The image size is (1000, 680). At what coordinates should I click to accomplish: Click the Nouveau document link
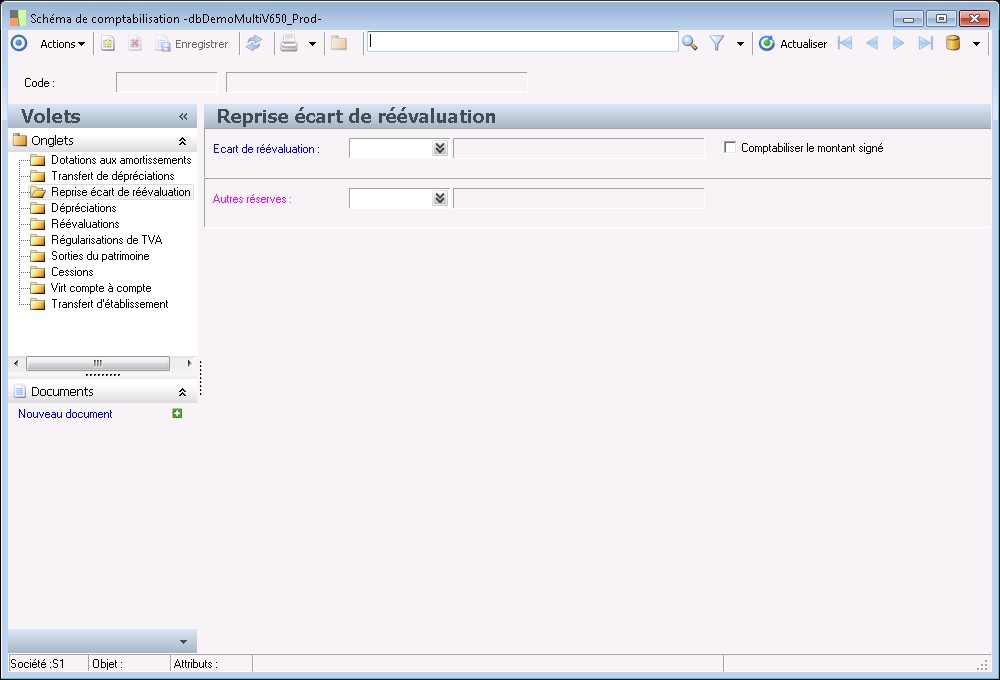click(65, 414)
